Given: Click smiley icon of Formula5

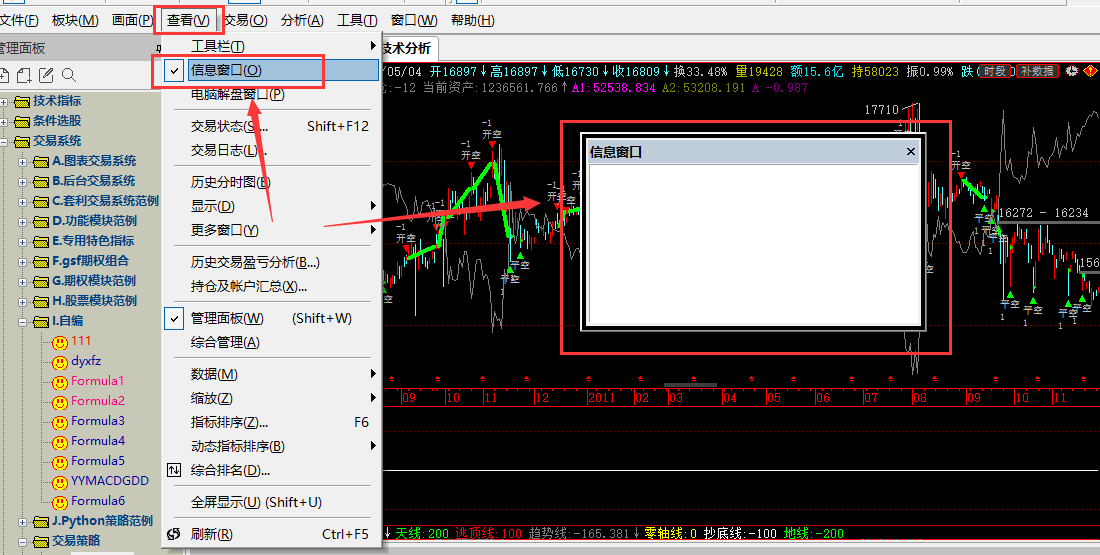Looking at the screenshot, I should 60,462.
